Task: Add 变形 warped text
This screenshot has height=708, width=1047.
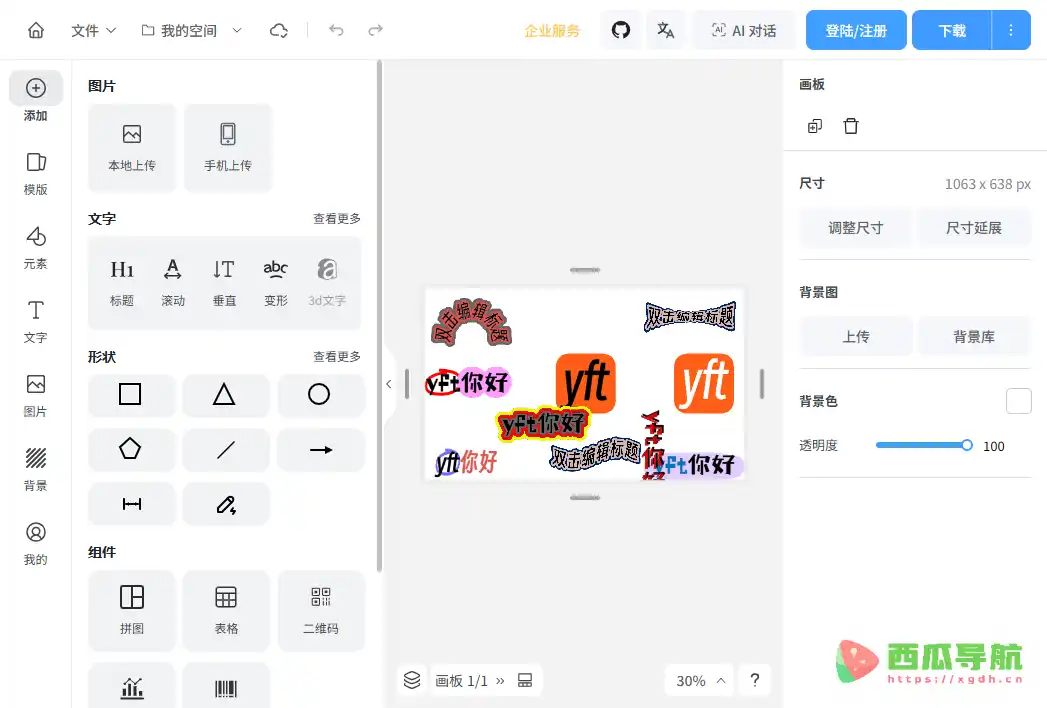Action: 275,283
